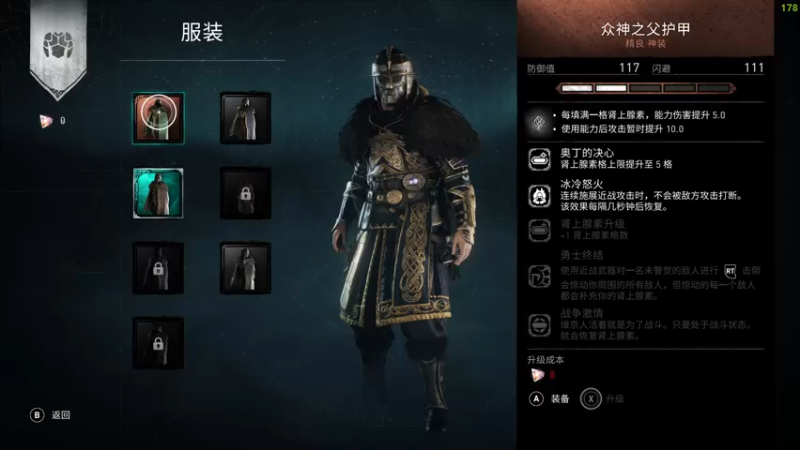Viewport: 800px width, 450px height.
Task: Click the rune stat bonus icon
Action: (539, 122)
